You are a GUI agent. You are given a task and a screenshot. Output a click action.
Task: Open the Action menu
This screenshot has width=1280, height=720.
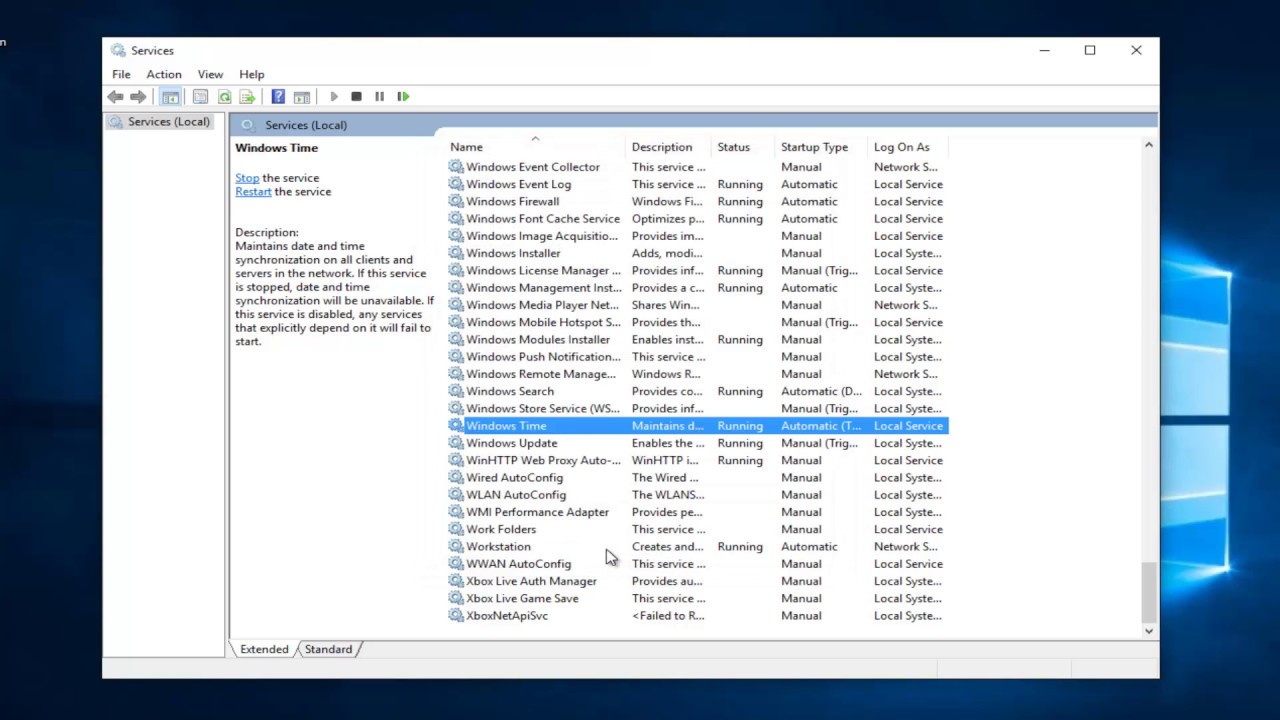coord(164,74)
